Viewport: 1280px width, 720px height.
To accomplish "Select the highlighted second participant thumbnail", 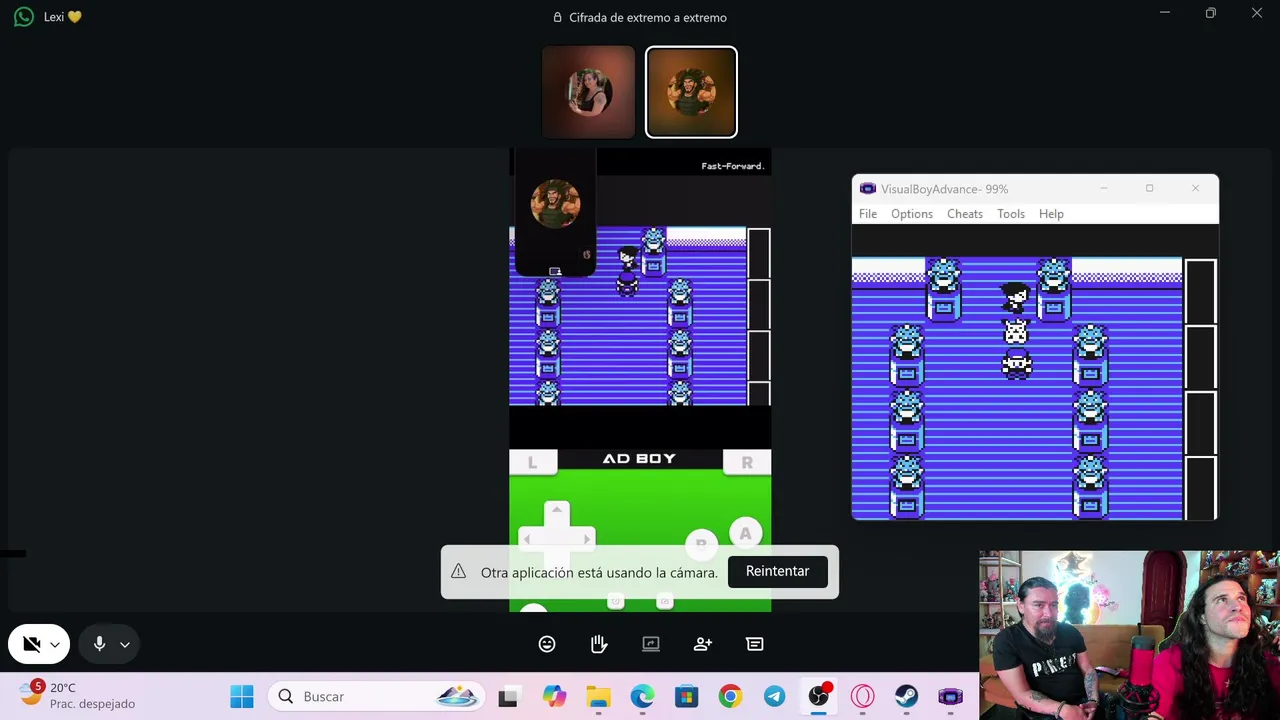I will pos(691,92).
